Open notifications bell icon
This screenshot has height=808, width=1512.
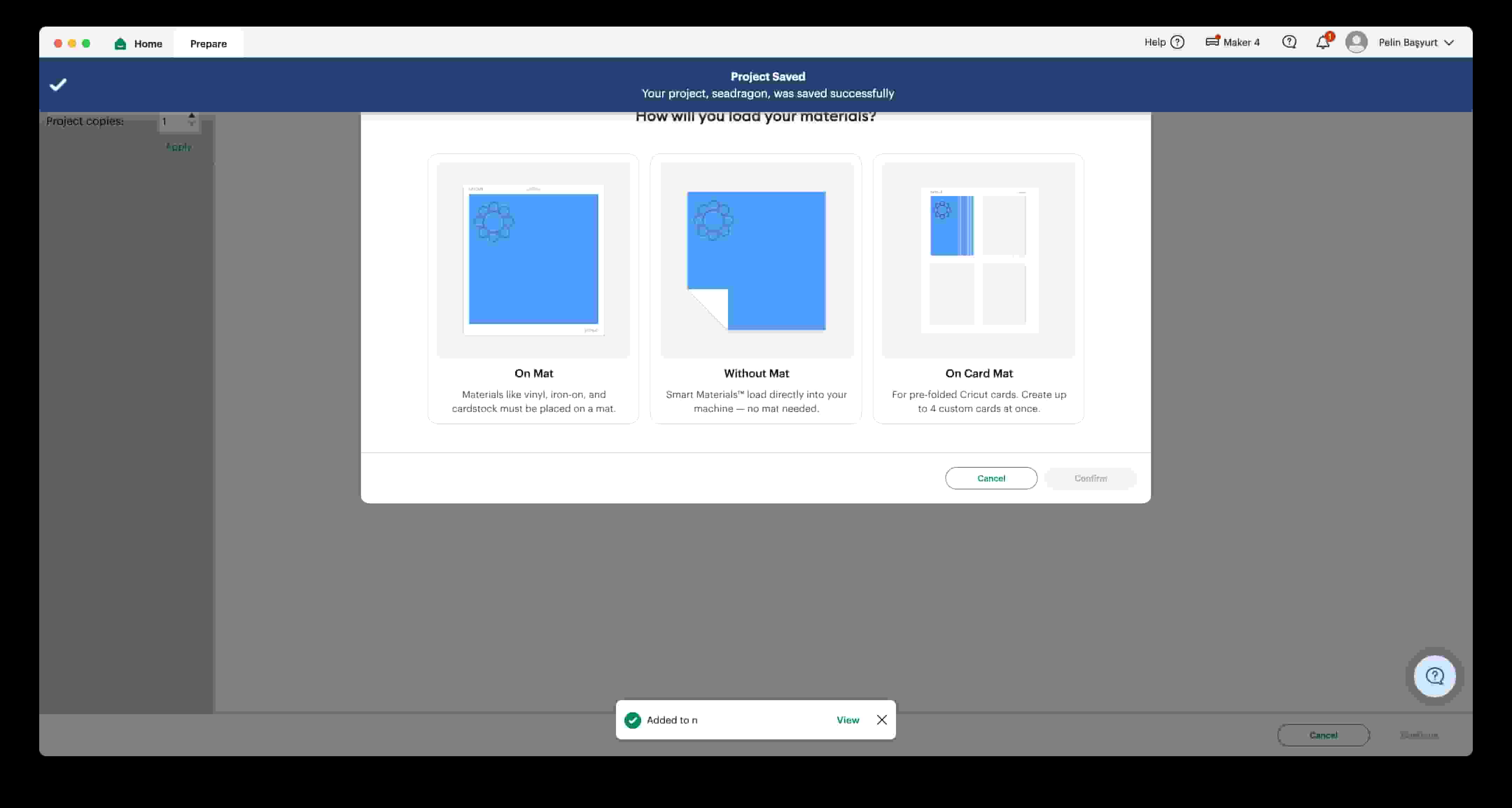1322,42
